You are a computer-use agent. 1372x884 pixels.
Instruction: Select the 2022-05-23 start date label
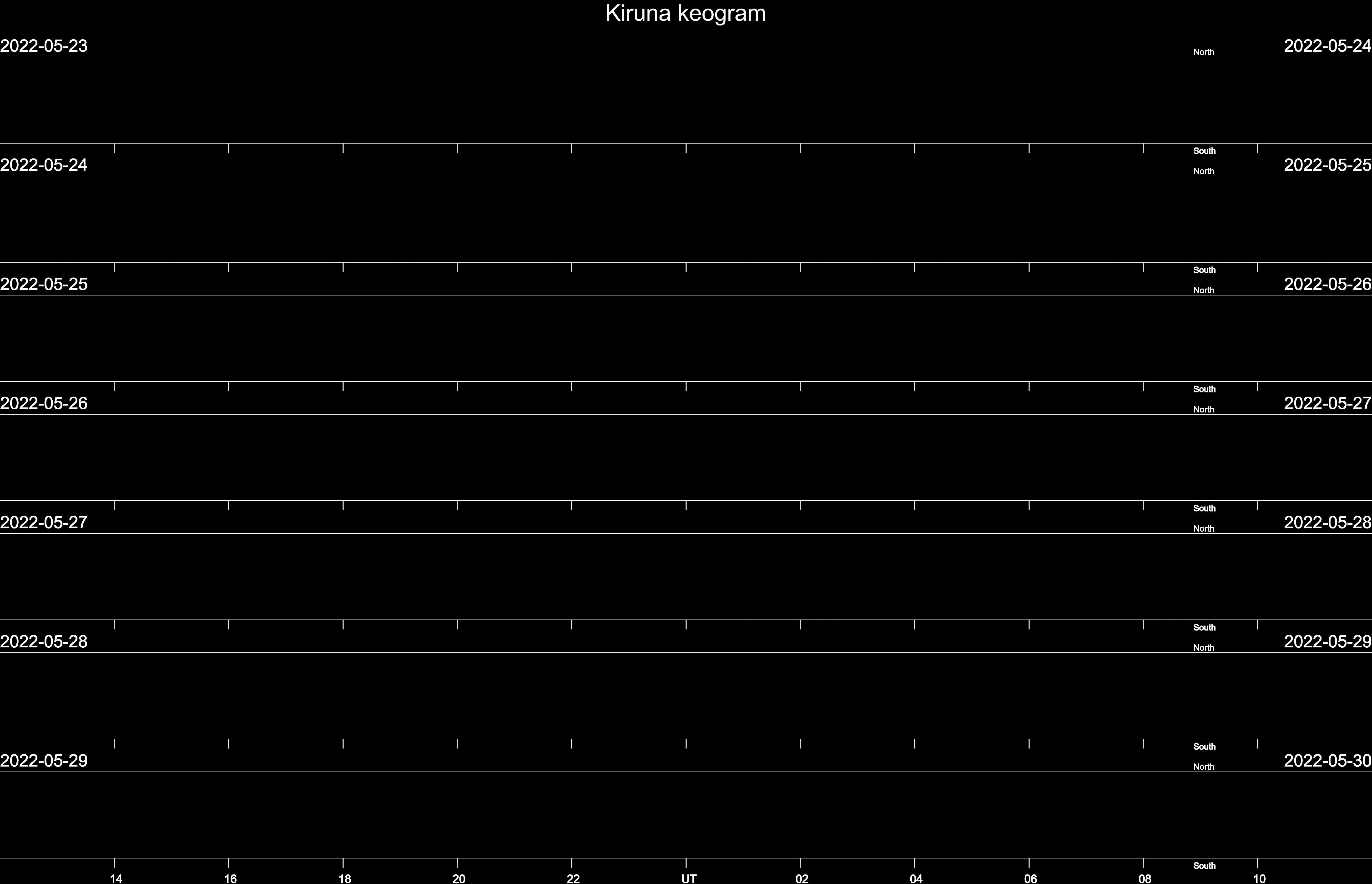[x=44, y=46]
